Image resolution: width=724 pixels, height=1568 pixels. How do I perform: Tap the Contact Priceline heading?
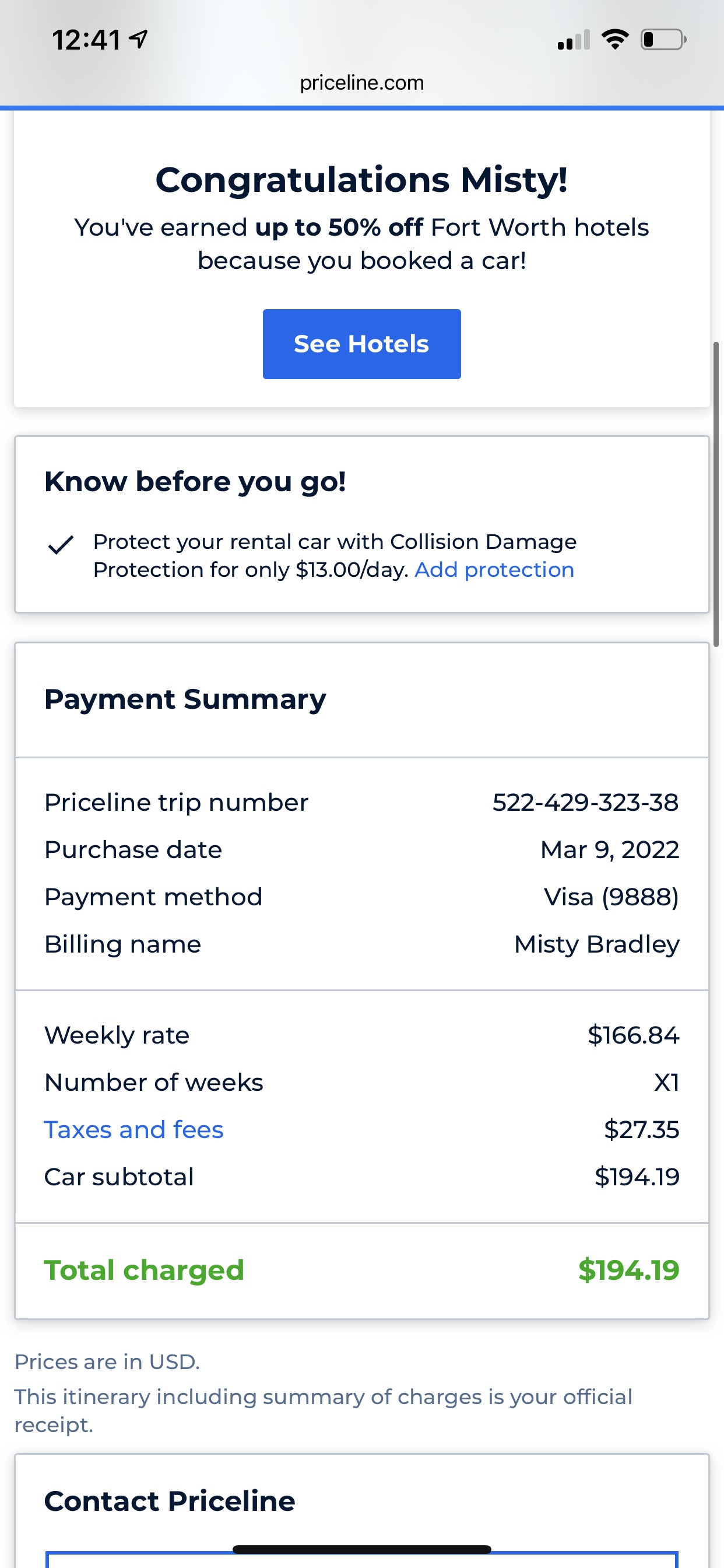pos(170,1501)
